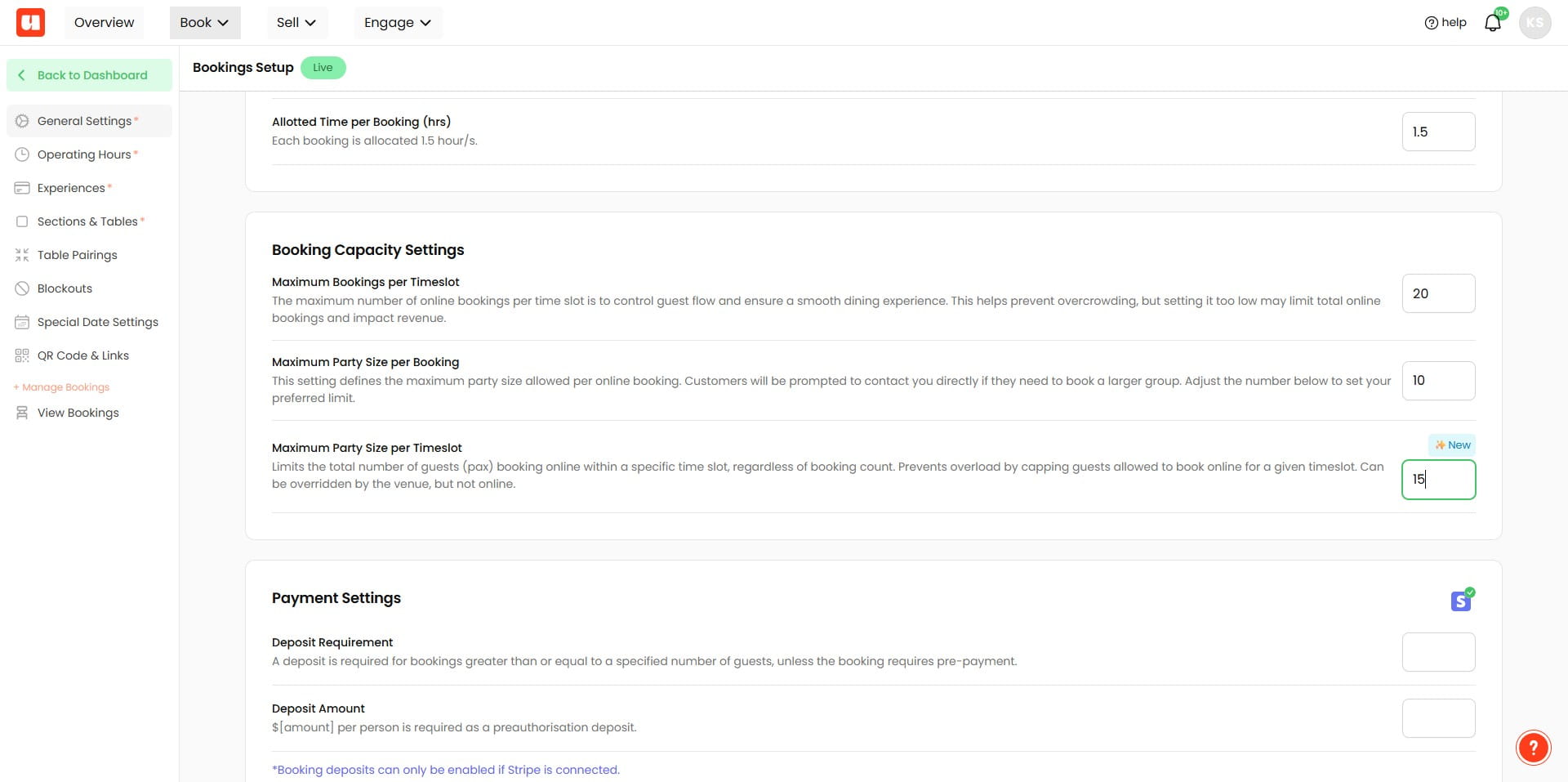The width and height of the screenshot is (1568, 782).
Task: Click the Operating Hours clock icon
Action: click(22, 154)
